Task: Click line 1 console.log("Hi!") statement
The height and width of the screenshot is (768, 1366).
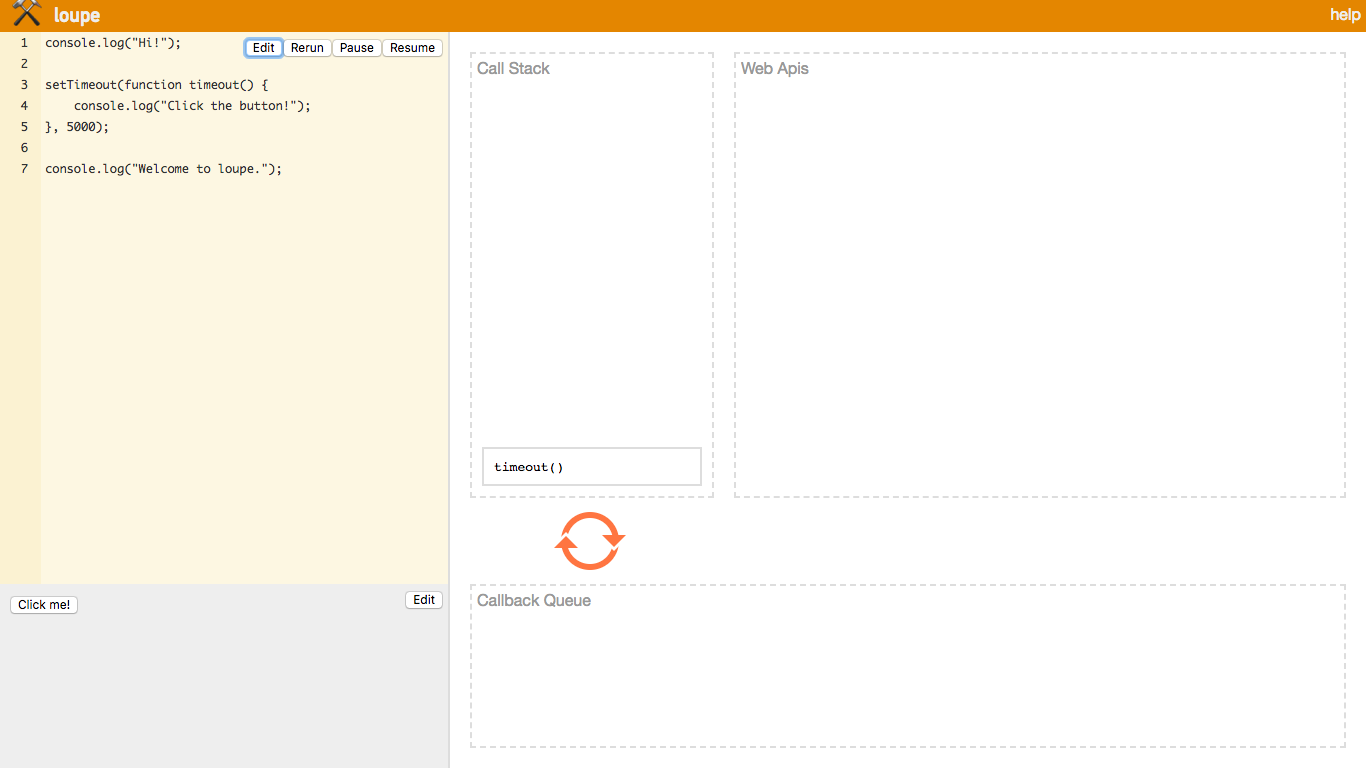Action: 110,42
